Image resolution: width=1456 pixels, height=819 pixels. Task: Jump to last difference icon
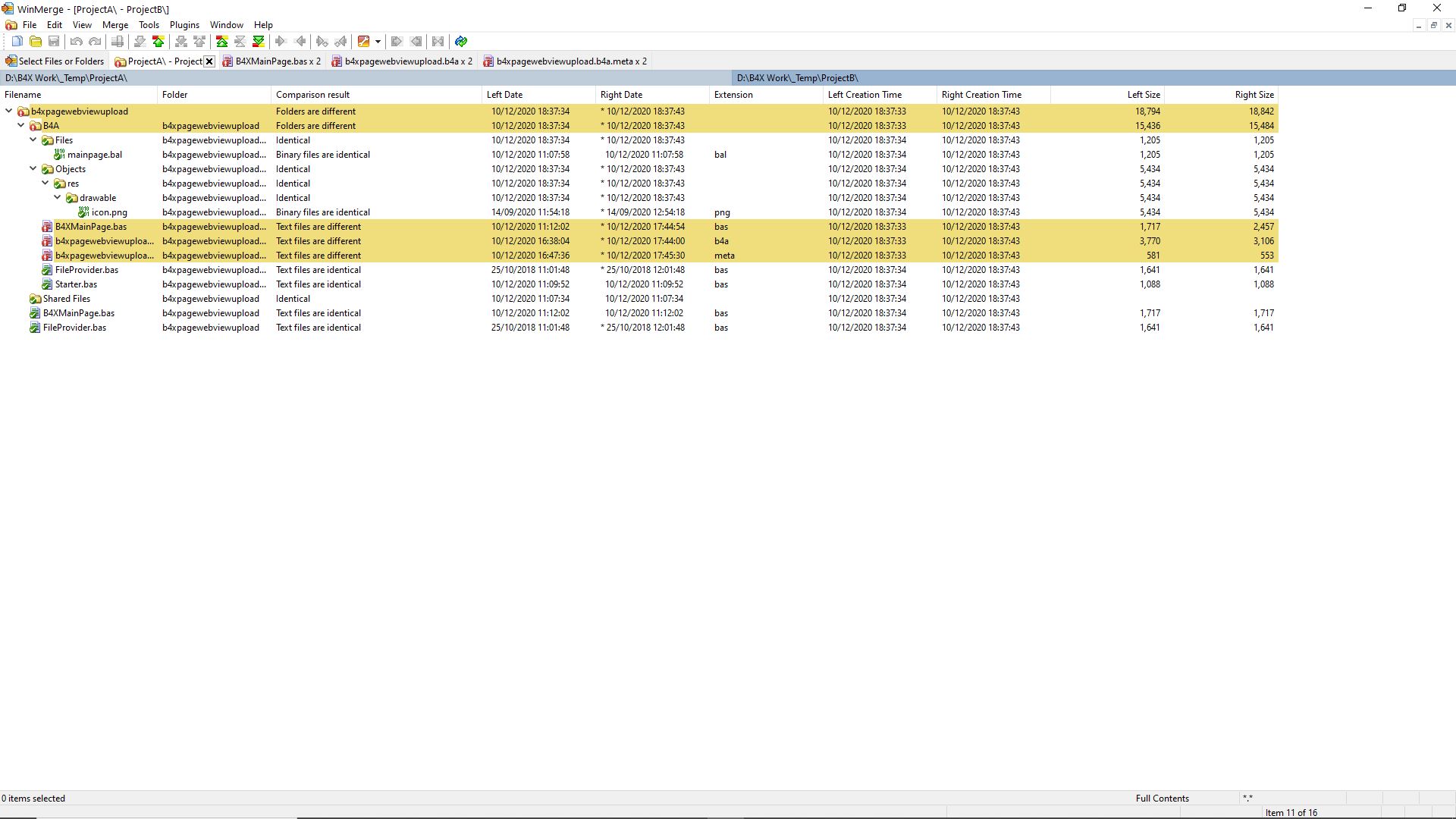[x=259, y=42]
